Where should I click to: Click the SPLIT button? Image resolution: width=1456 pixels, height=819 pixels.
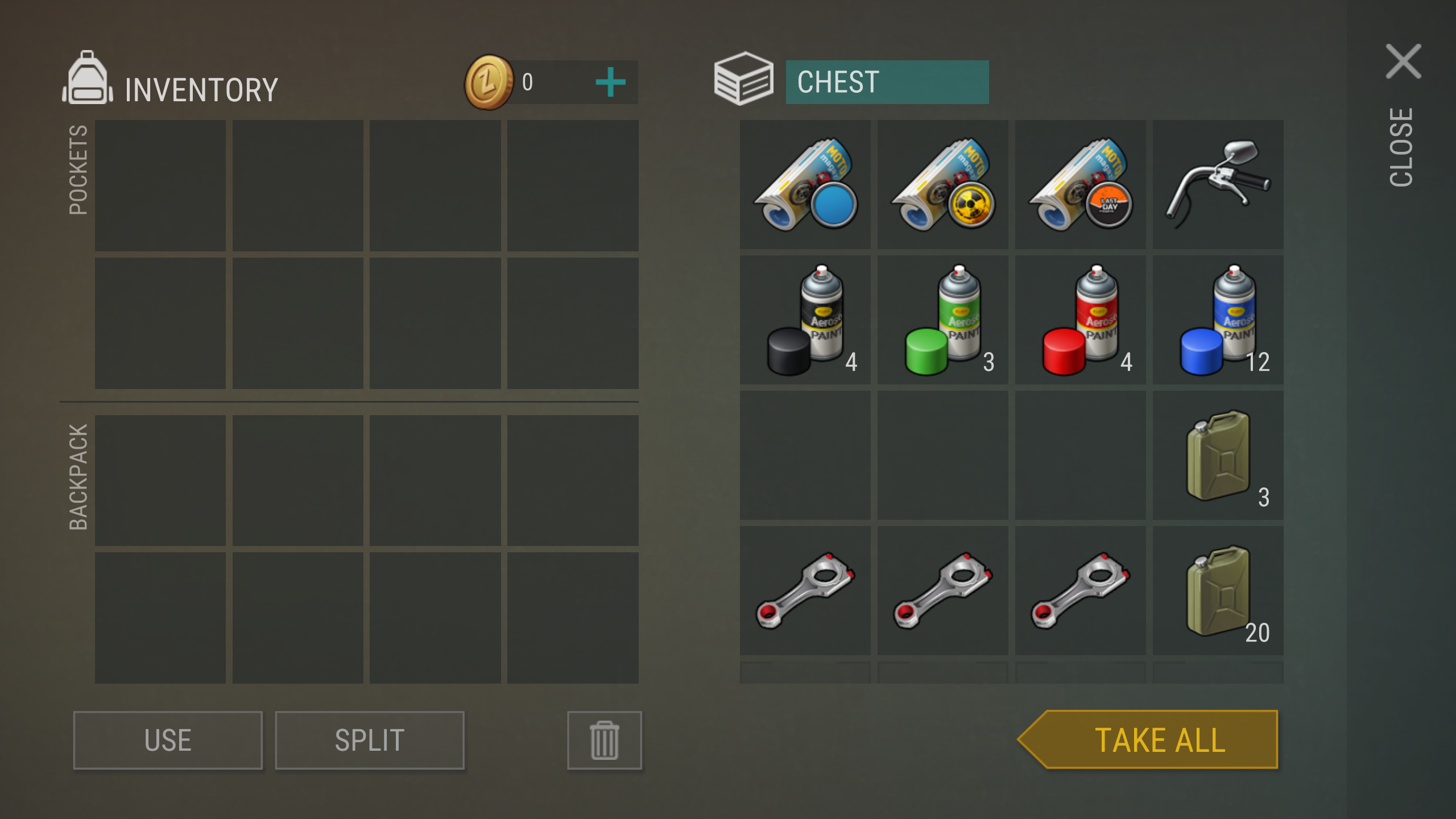point(370,740)
